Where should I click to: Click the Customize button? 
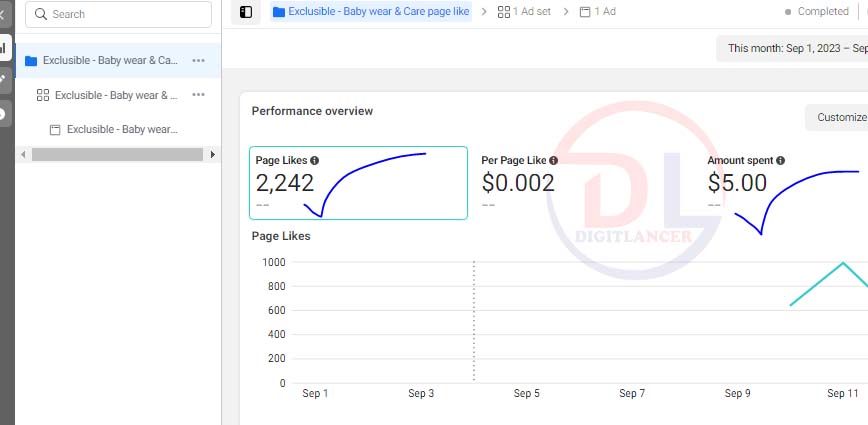coord(836,117)
